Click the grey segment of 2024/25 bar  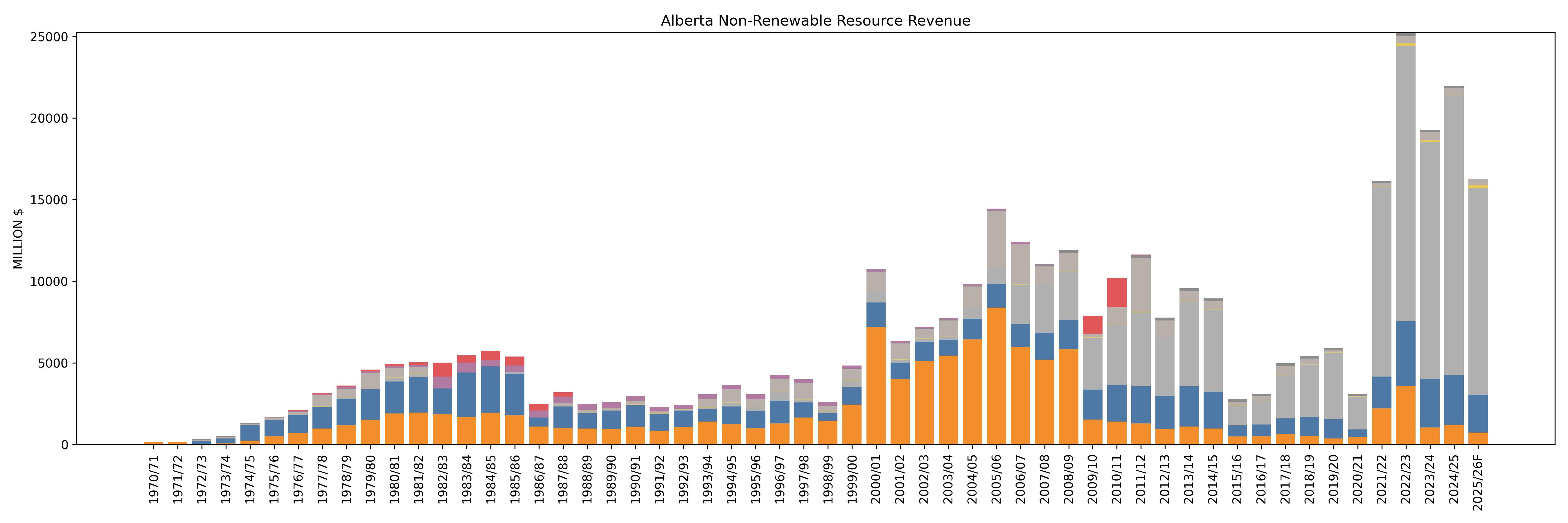tap(1454, 235)
